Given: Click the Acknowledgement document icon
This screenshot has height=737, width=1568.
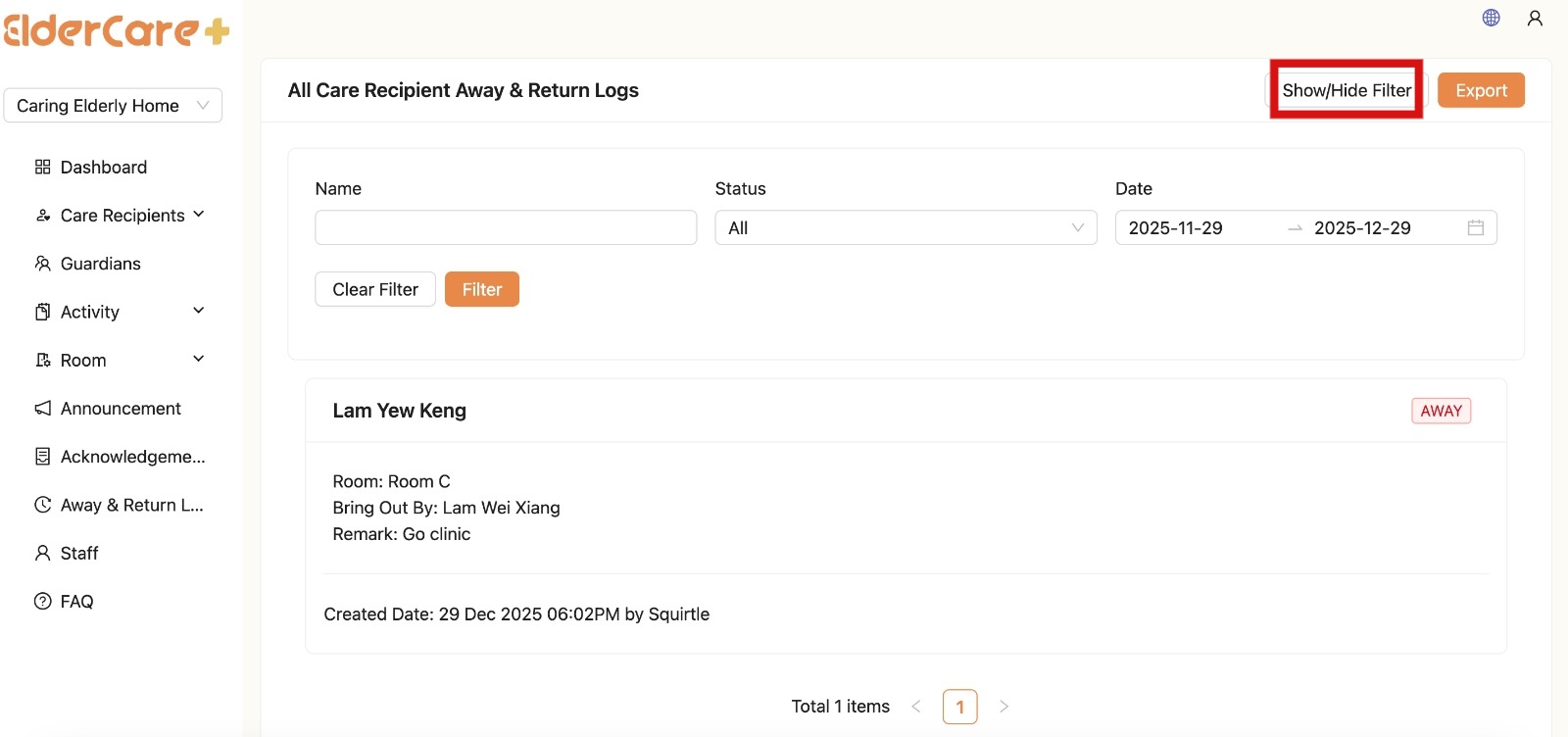Looking at the screenshot, I should point(42,456).
